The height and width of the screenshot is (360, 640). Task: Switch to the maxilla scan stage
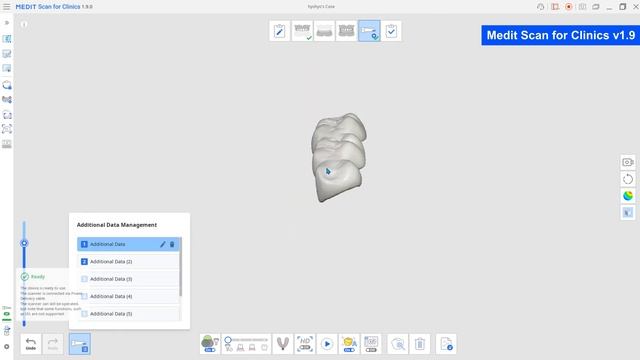302,31
